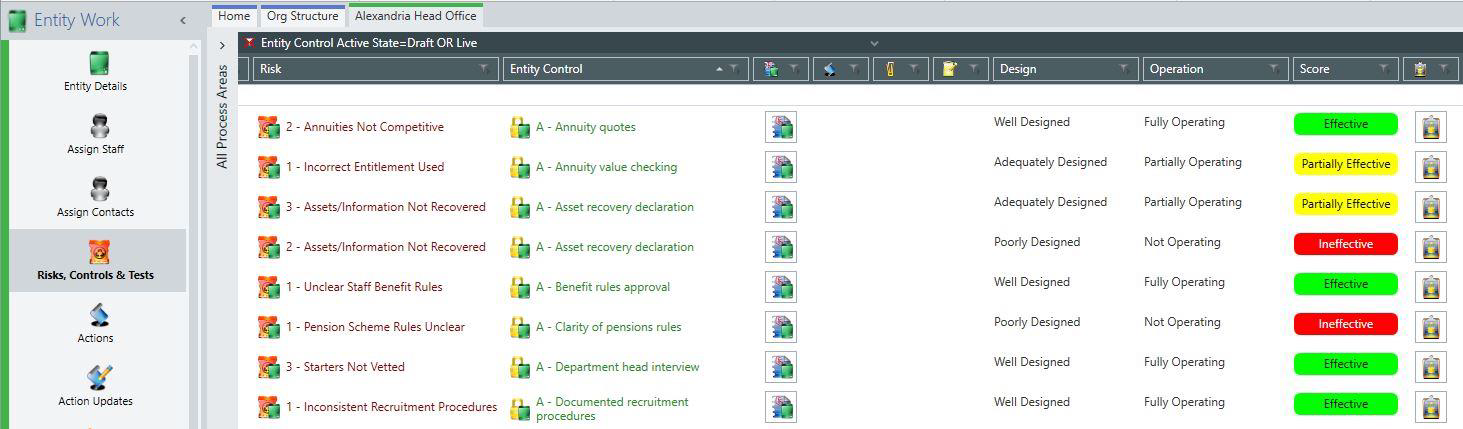
Task: Open filter dropdown on Design column
Action: pos(1124,69)
